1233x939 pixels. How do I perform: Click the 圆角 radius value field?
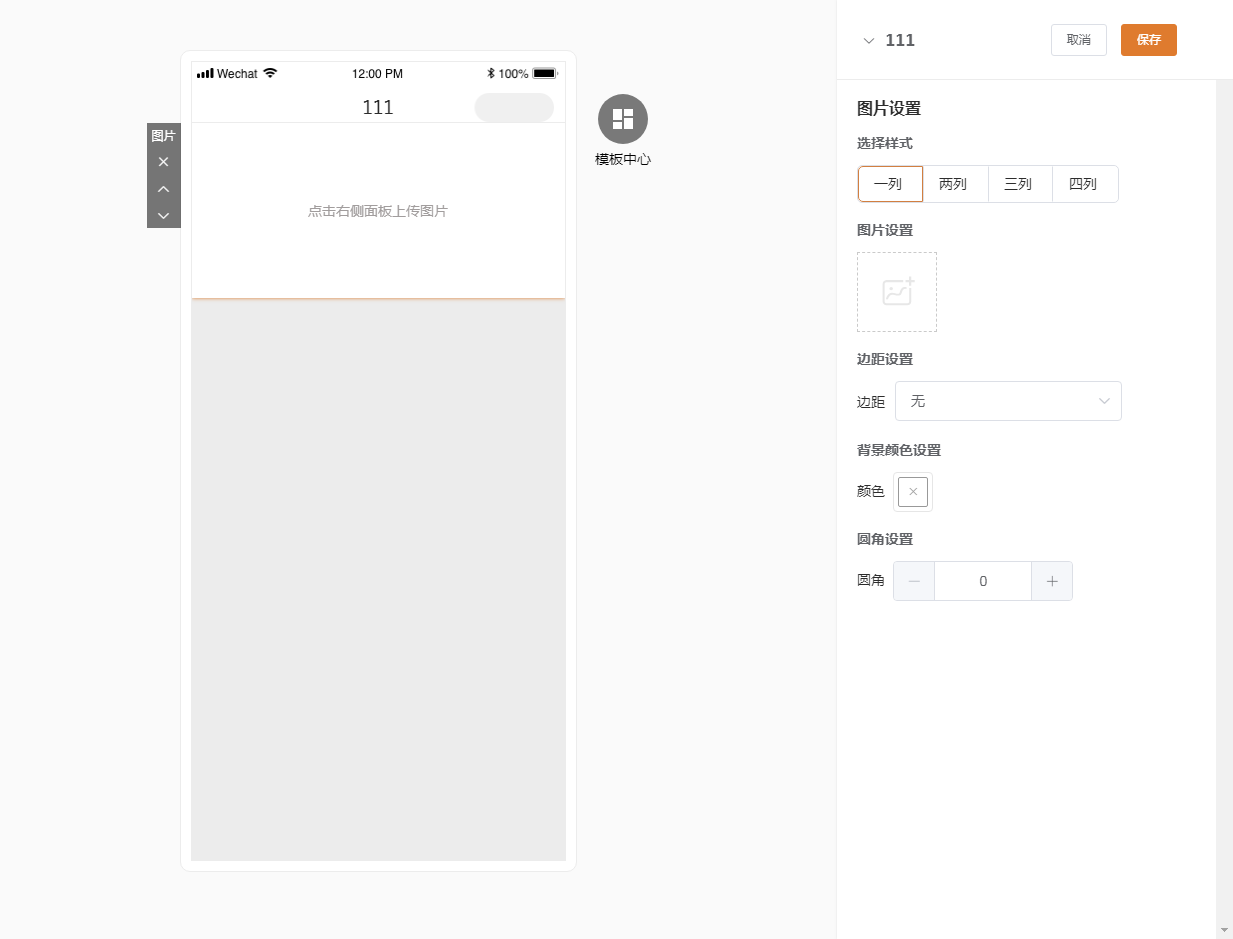[982, 581]
